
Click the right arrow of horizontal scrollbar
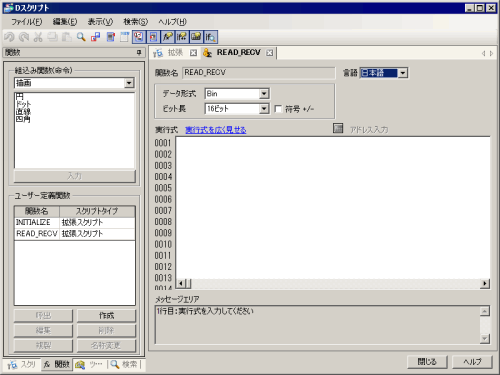(485, 284)
